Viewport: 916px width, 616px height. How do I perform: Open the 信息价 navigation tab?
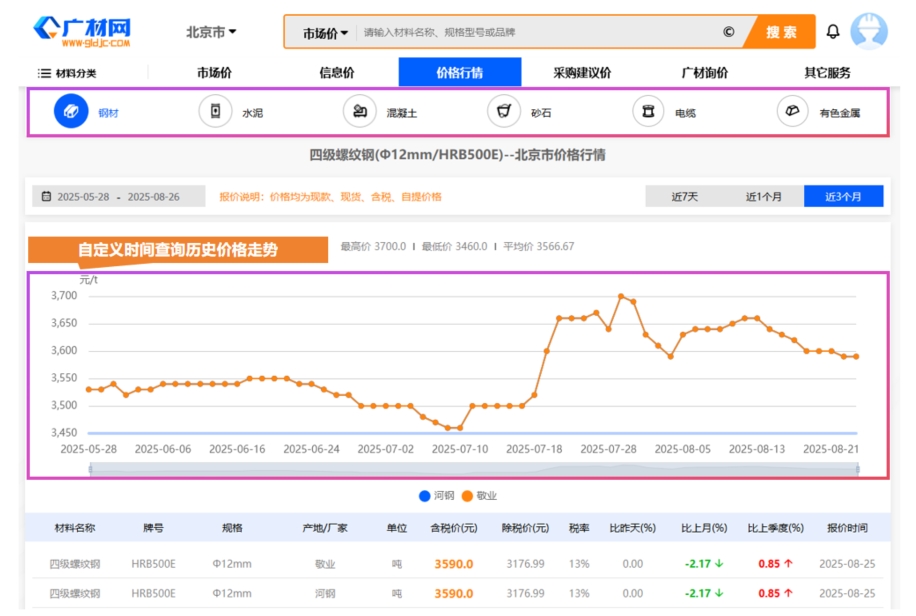point(336,73)
